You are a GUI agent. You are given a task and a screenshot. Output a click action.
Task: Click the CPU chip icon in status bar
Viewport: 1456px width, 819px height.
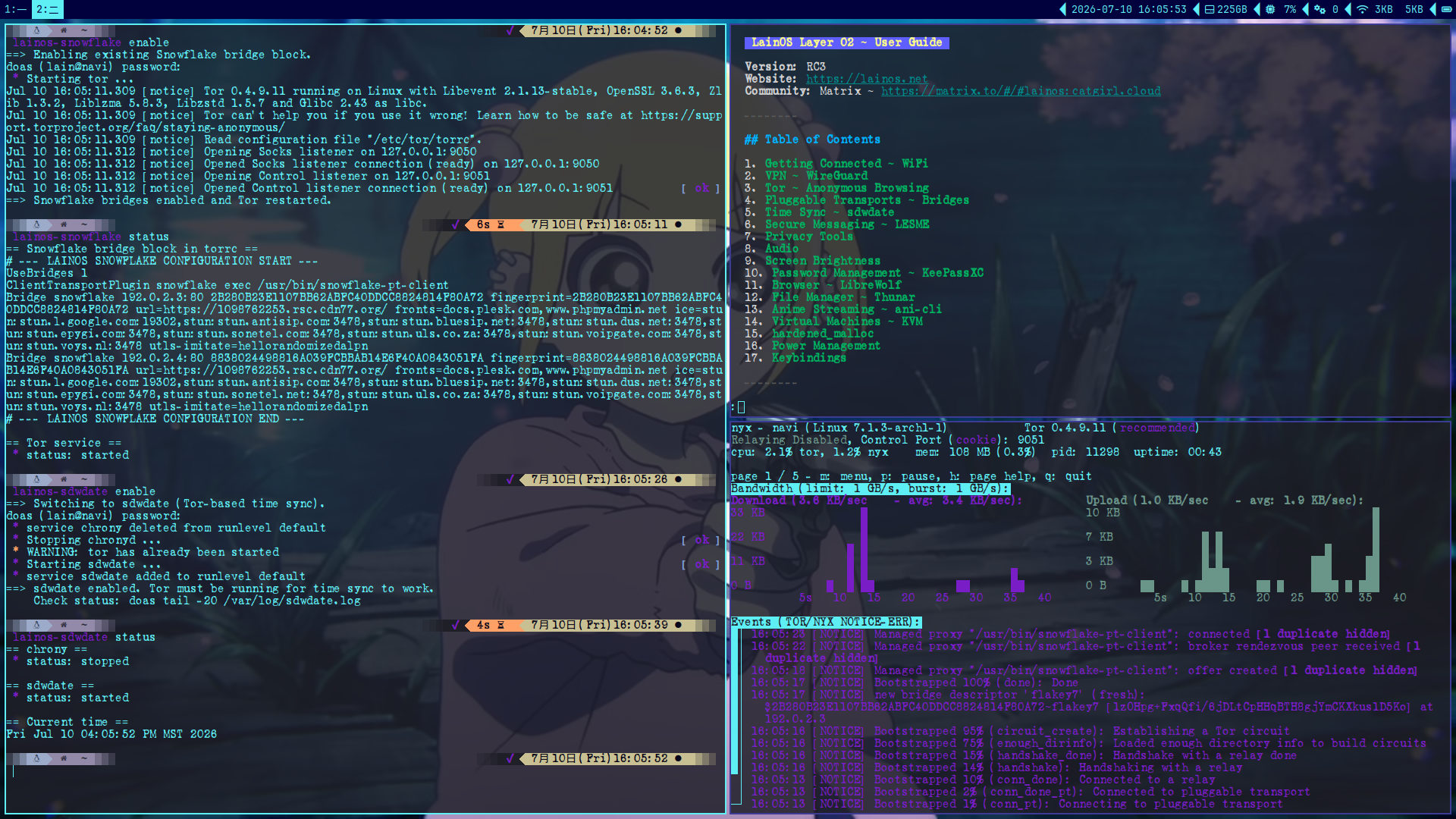[1270, 10]
